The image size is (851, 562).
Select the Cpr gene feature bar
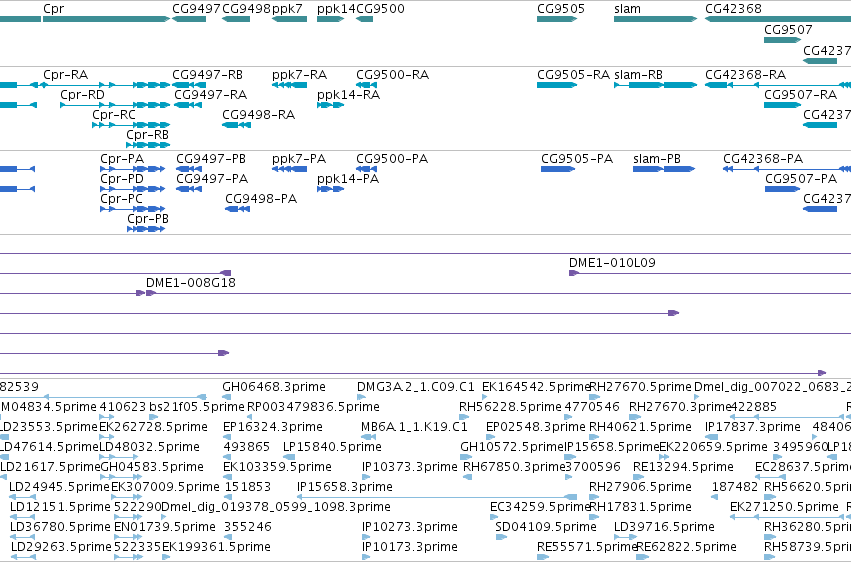[106, 19]
